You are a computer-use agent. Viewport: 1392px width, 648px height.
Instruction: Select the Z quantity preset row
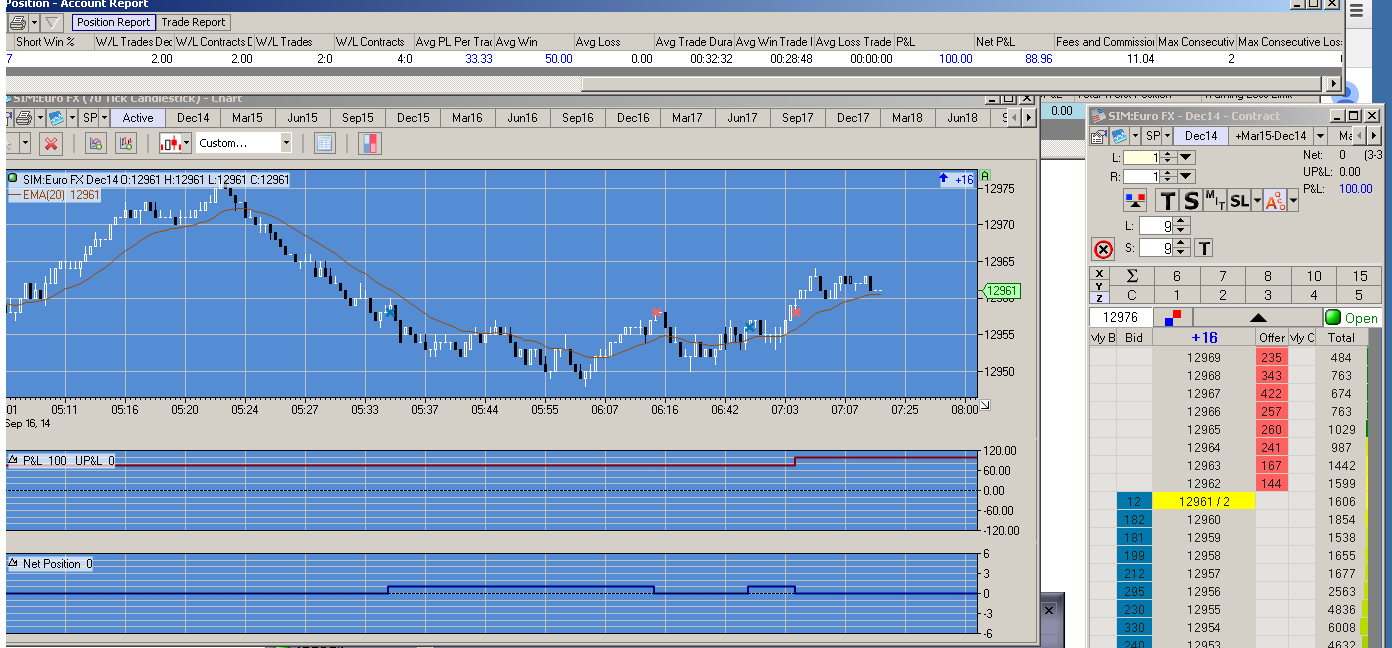[x=1100, y=298]
